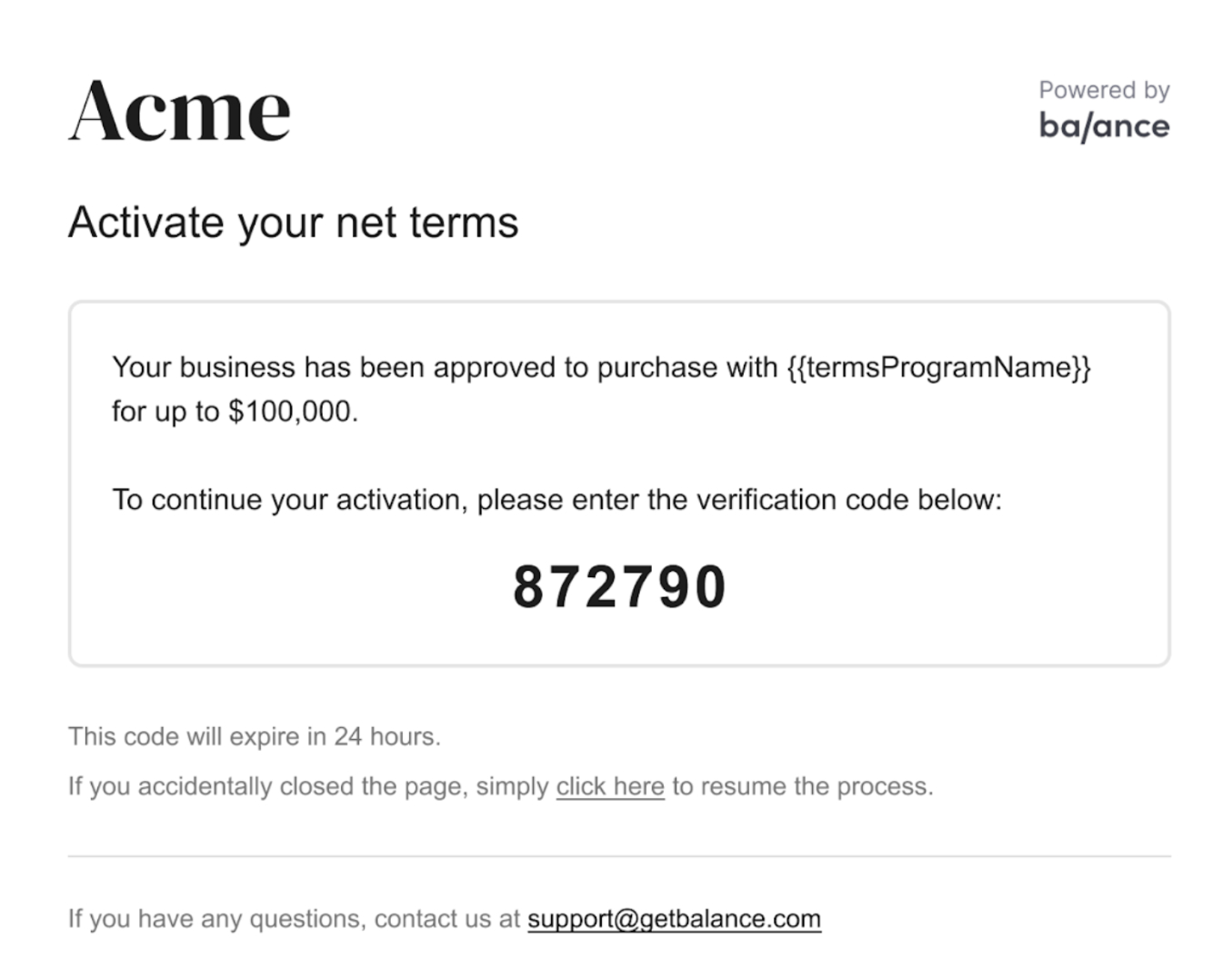
Task: Click 'This code will expire in 24 hours'
Action: [254, 736]
